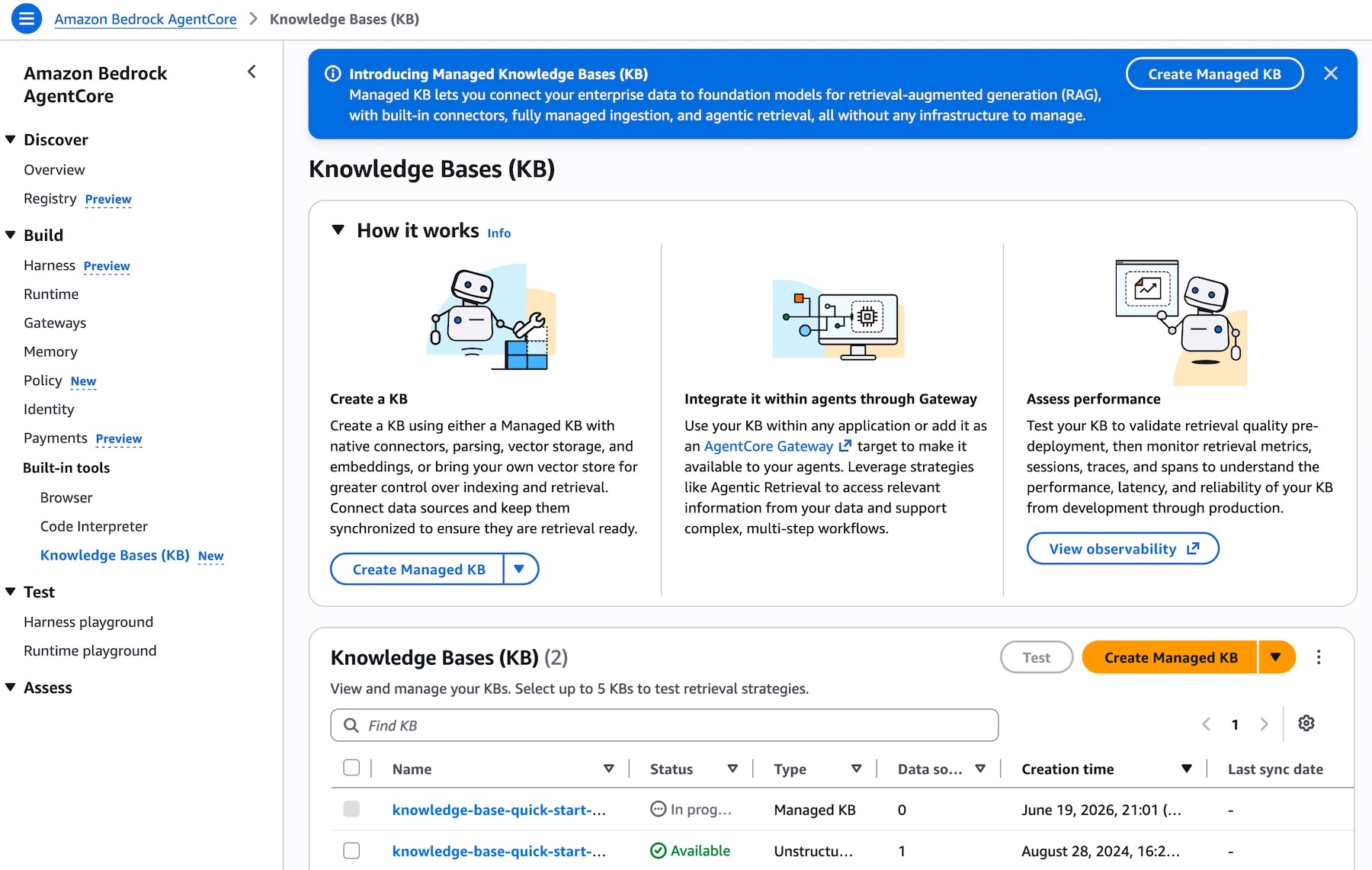Sort by Type column arrow
Image resolution: width=1372 pixels, height=870 pixels.
pyautogui.click(x=857, y=769)
